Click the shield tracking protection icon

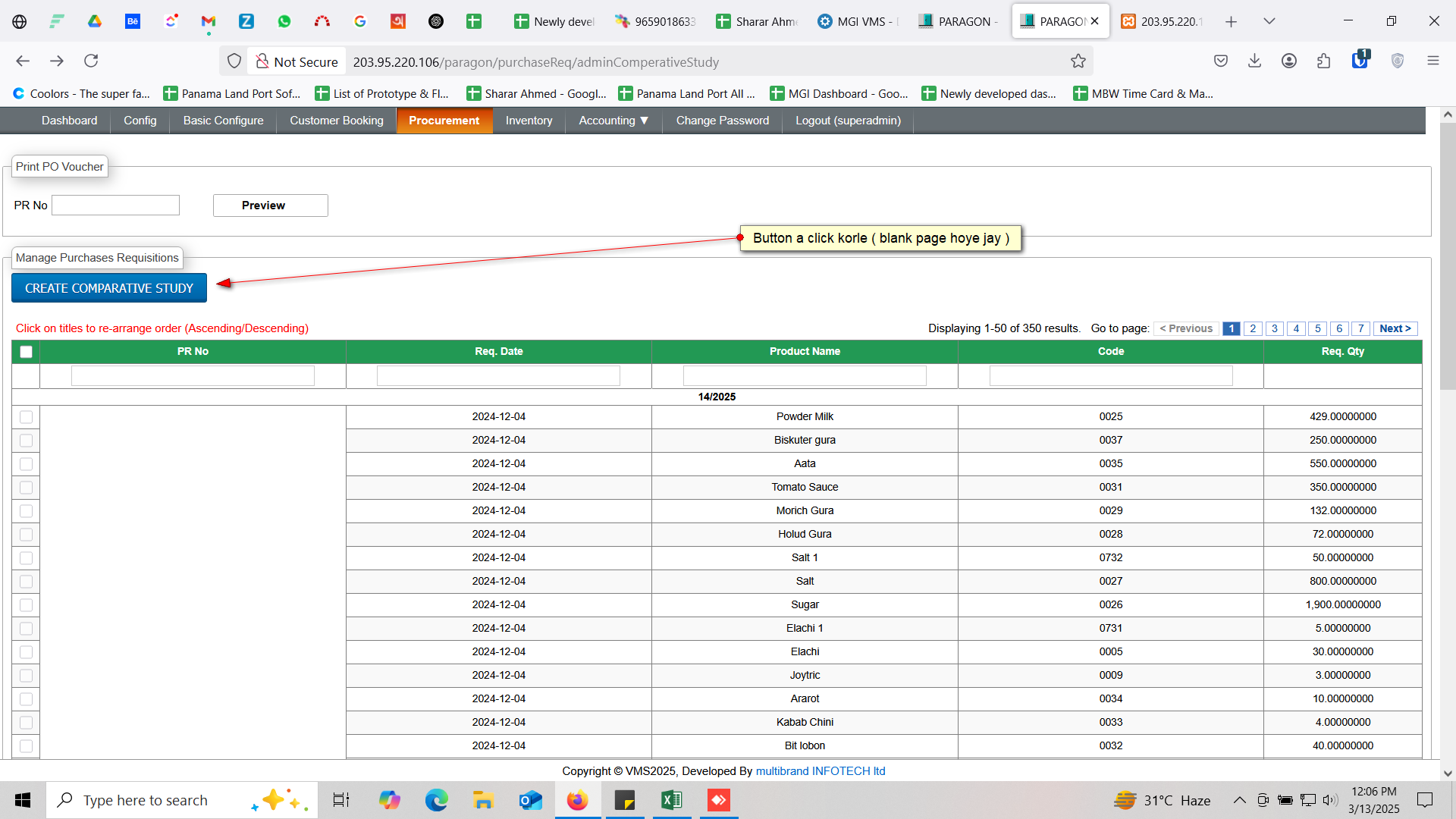[x=234, y=61]
